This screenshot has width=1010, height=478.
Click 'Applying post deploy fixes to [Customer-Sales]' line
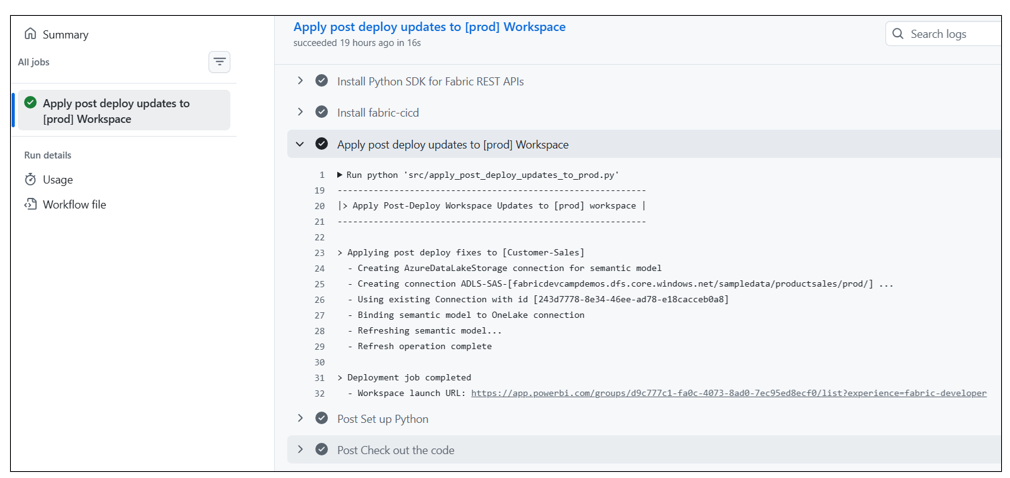click(x=461, y=253)
